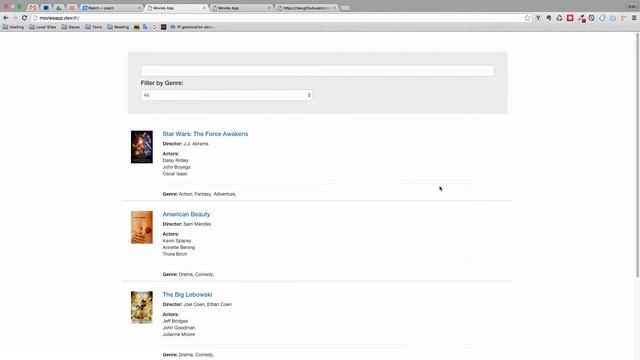Open the Hosting bookmarks folder

tap(13, 27)
